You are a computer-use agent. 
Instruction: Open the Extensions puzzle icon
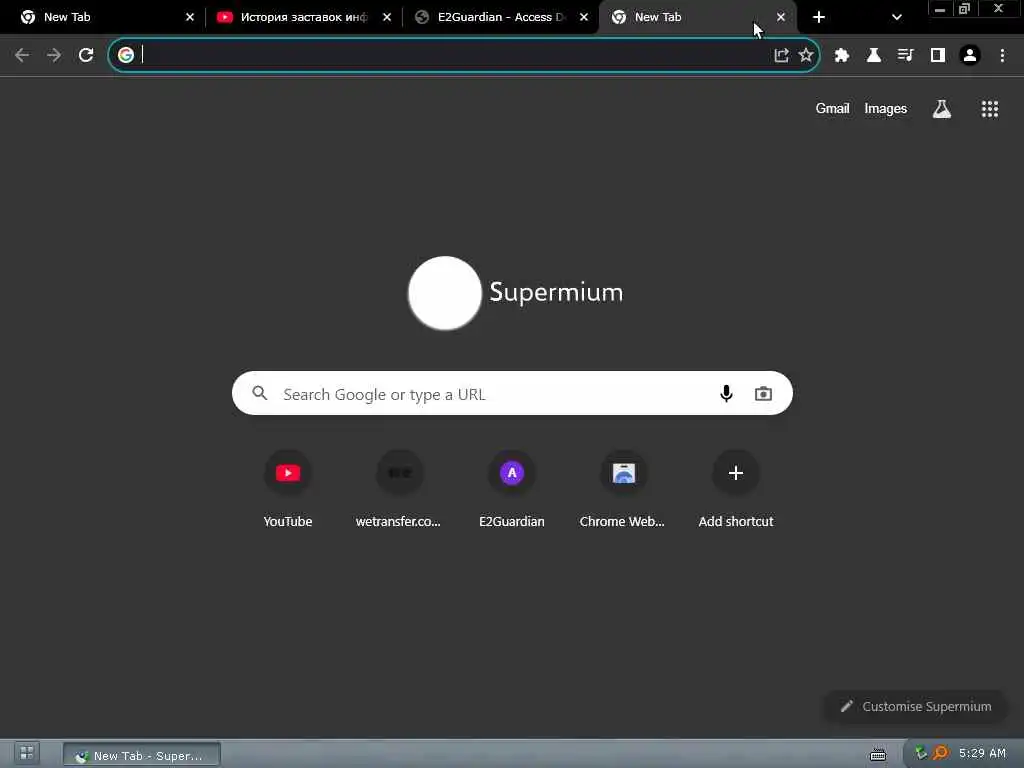842,56
